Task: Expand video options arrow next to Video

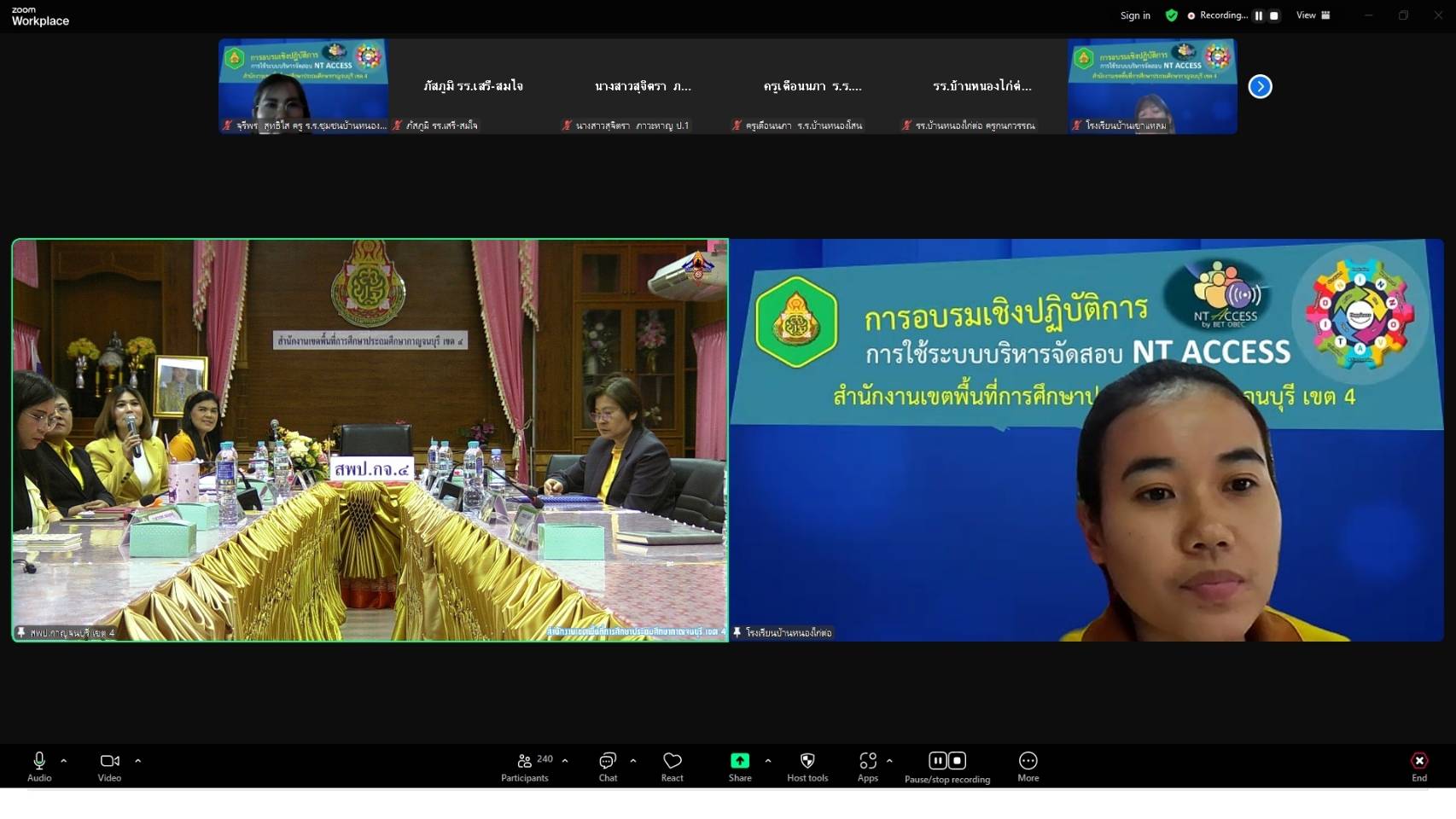Action: click(x=138, y=760)
